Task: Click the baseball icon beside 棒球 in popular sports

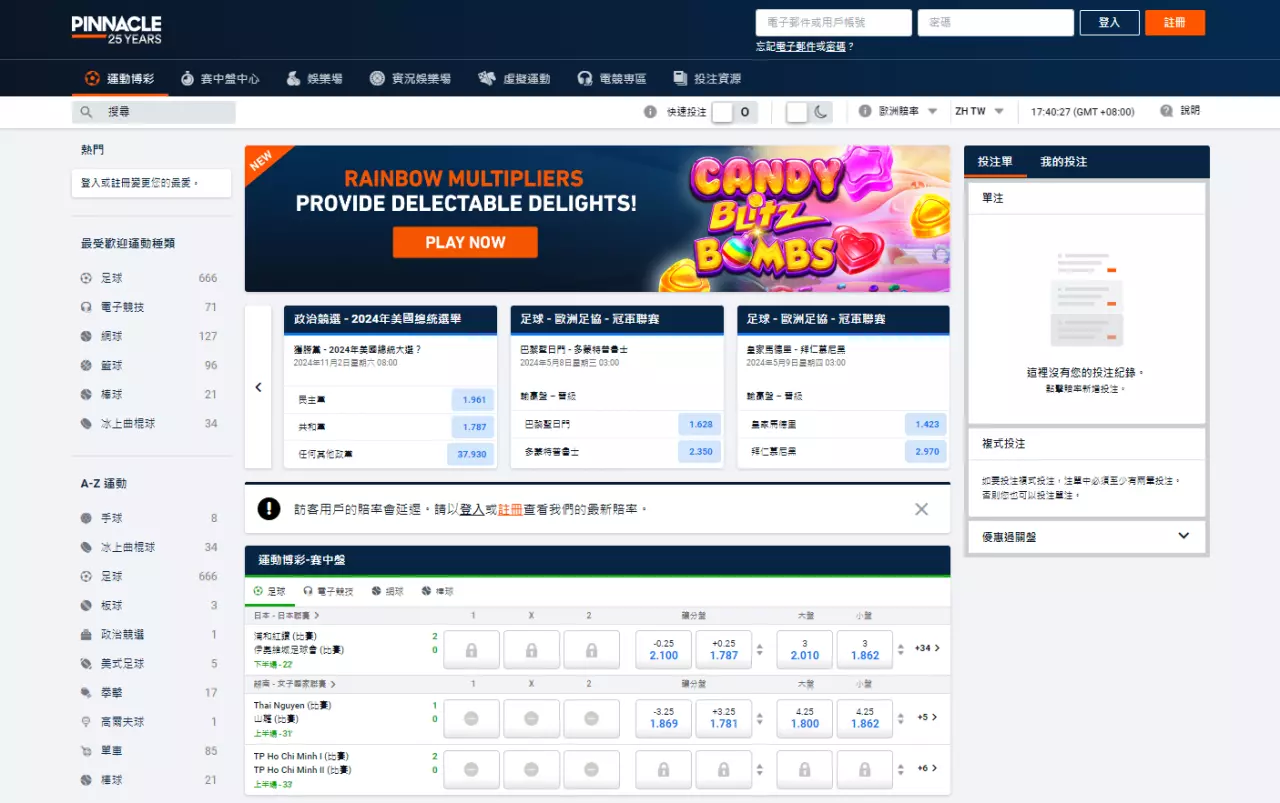Action: 87,394
